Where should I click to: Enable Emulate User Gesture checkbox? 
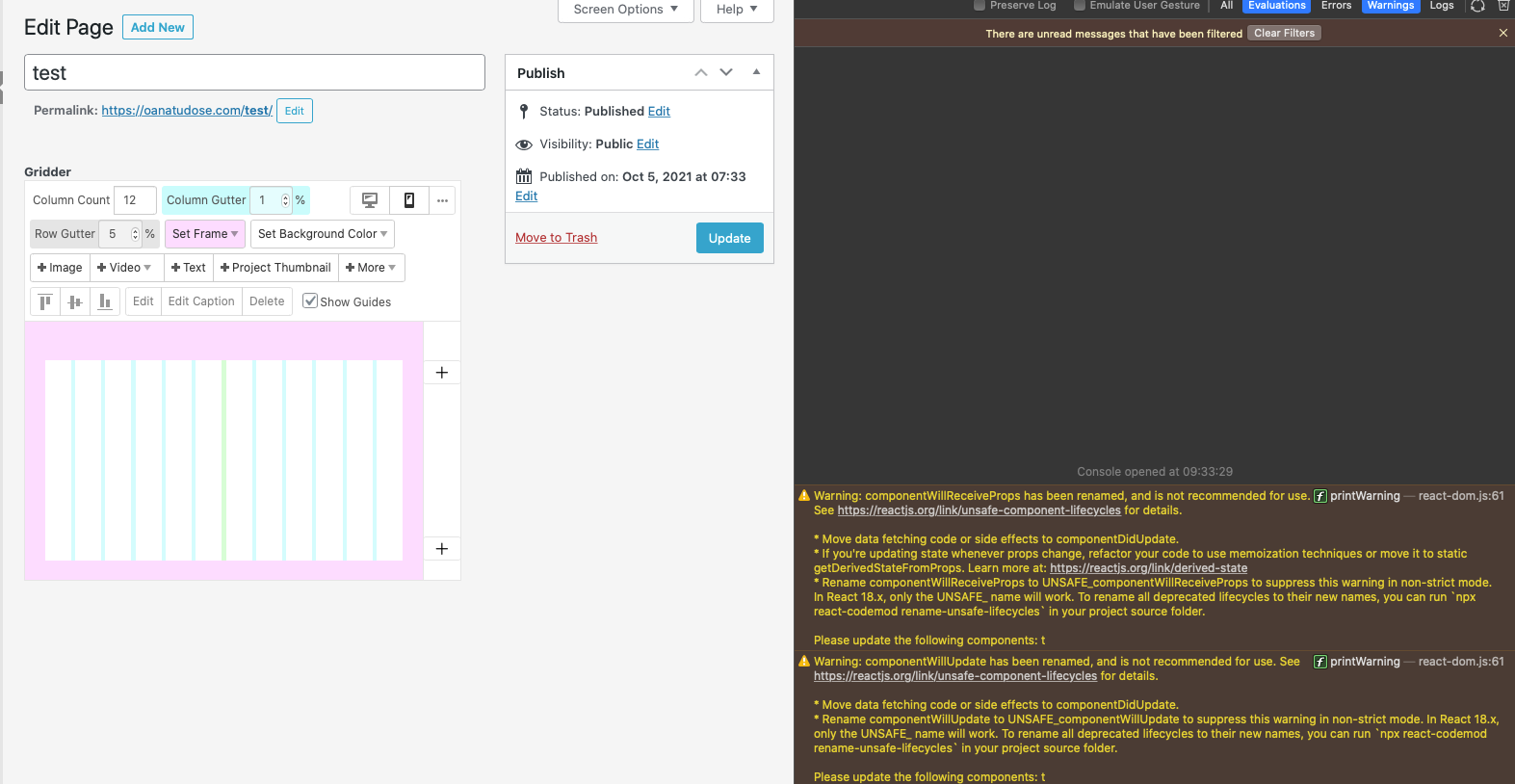coord(1080,6)
